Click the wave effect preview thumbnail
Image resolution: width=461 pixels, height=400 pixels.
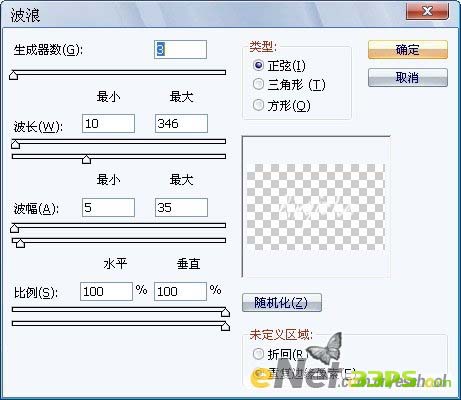pyautogui.click(x=316, y=207)
